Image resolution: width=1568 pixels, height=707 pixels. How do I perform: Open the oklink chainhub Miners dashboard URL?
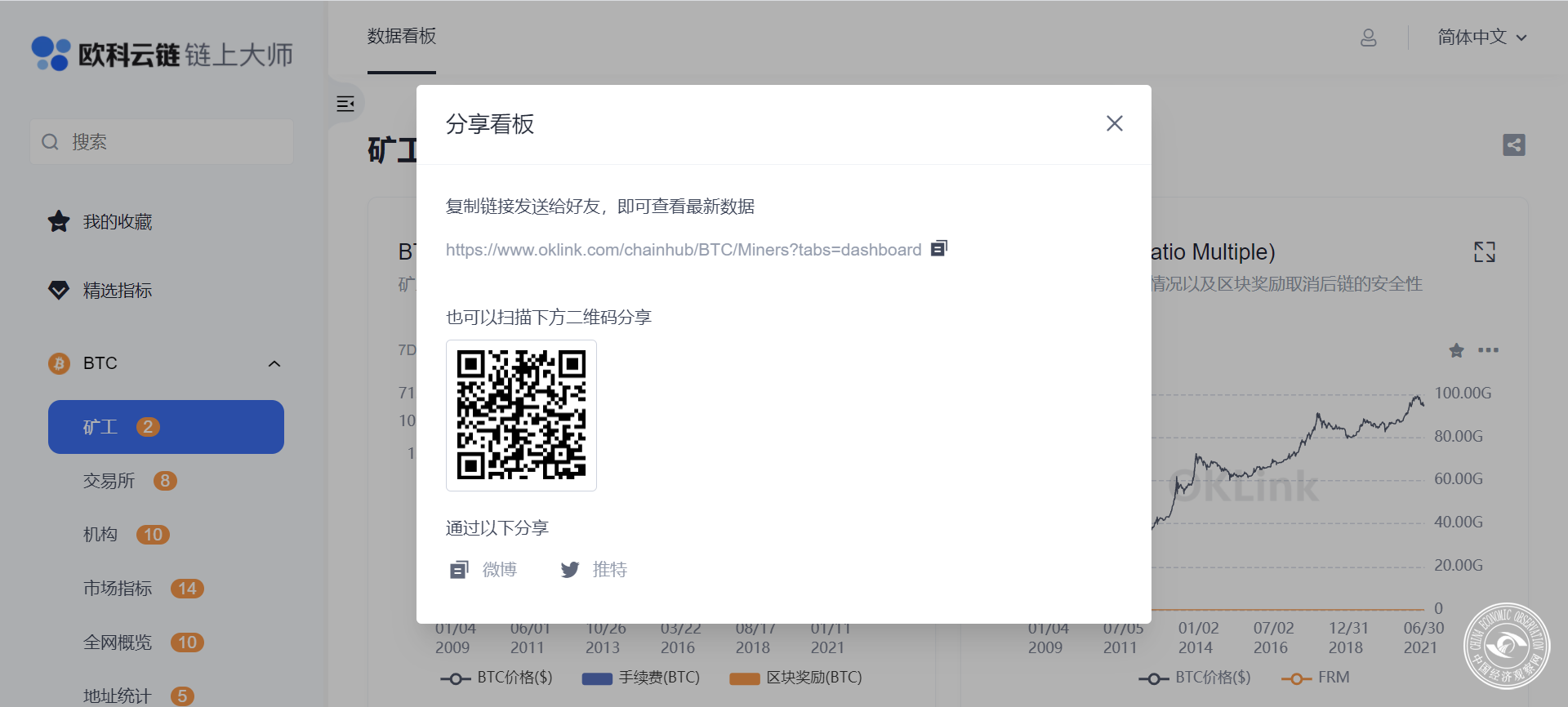[684, 250]
